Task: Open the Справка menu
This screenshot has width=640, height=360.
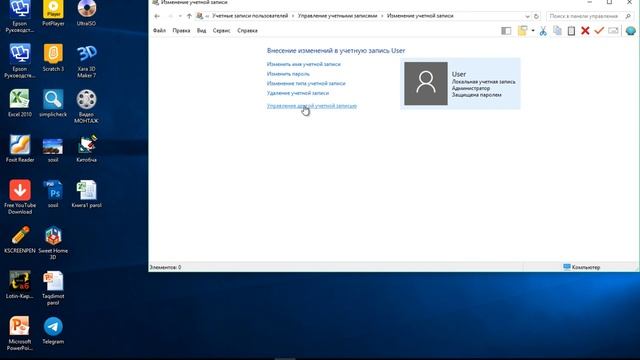Action: coord(247,31)
